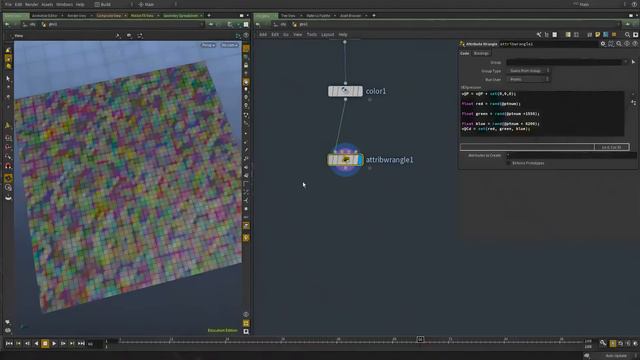Image resolution: width=640 pixels, height=360 pixels.
Task: Click timeline global animation options key icon
Action: tap(603, 344)
